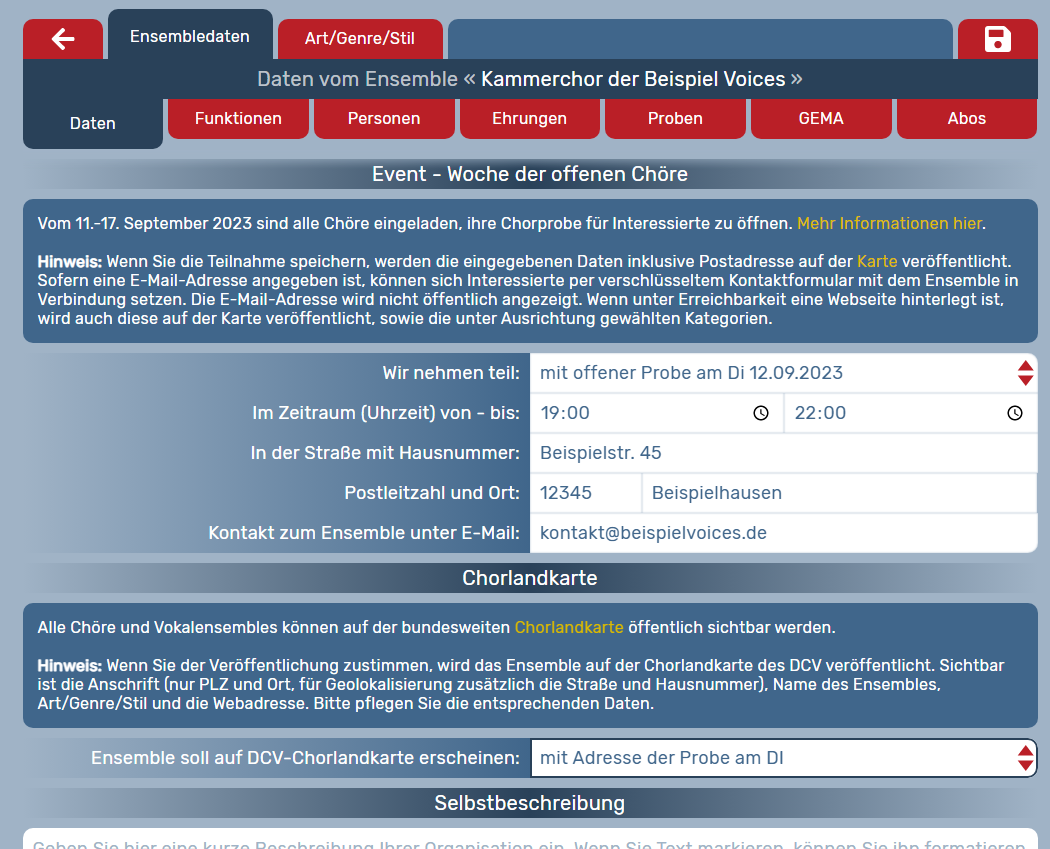Open clock picker for 22:00 end time
The width and height of the screenshot is (1050, 849).
tap(1015, 413)
